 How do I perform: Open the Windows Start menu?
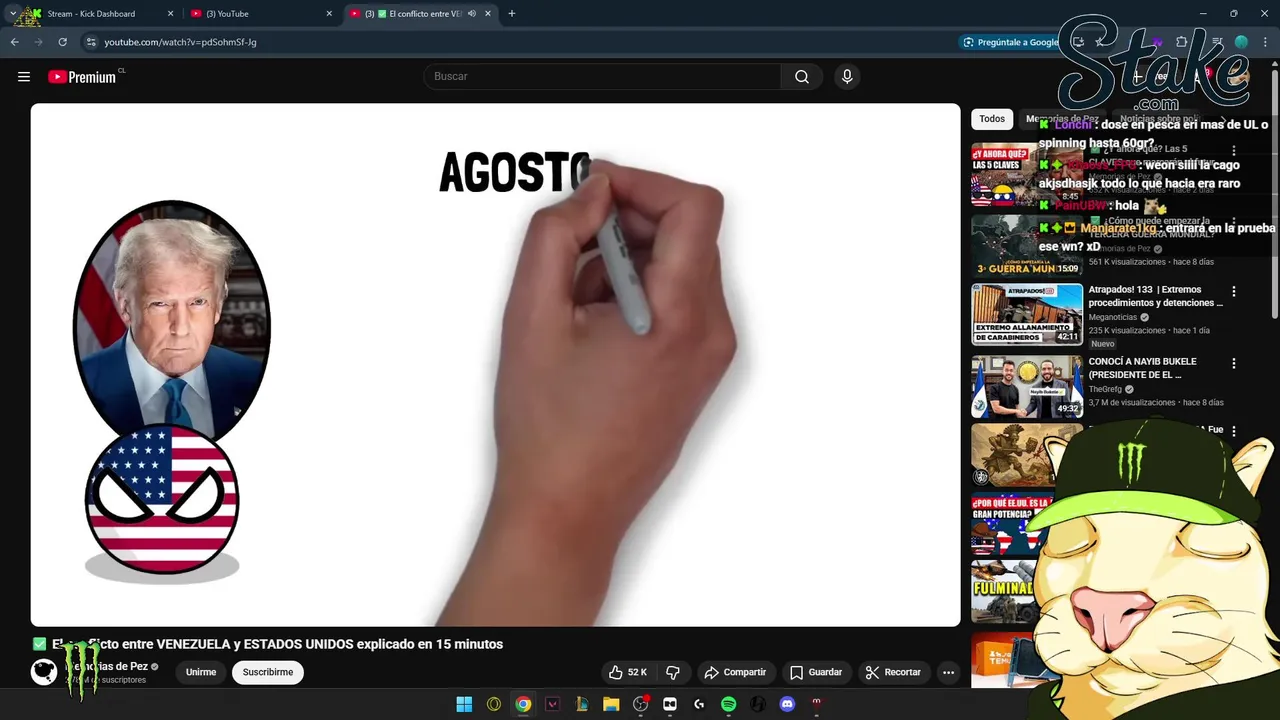(x=464, y=704)
